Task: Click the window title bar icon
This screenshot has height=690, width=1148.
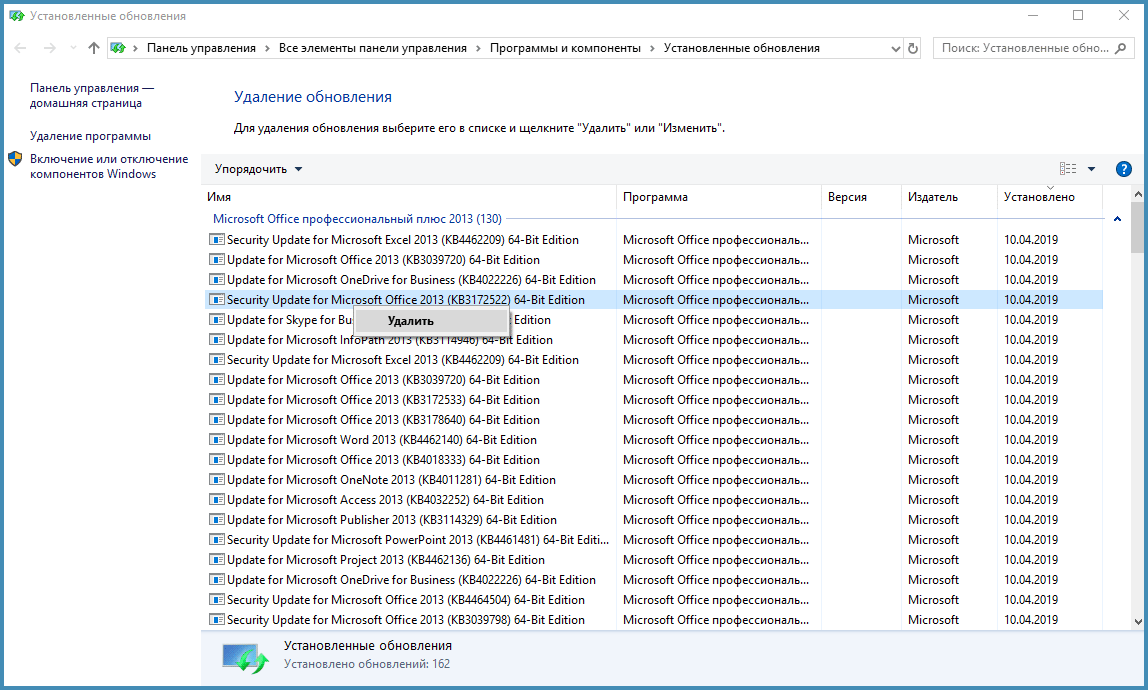Action: coord(17,15)
